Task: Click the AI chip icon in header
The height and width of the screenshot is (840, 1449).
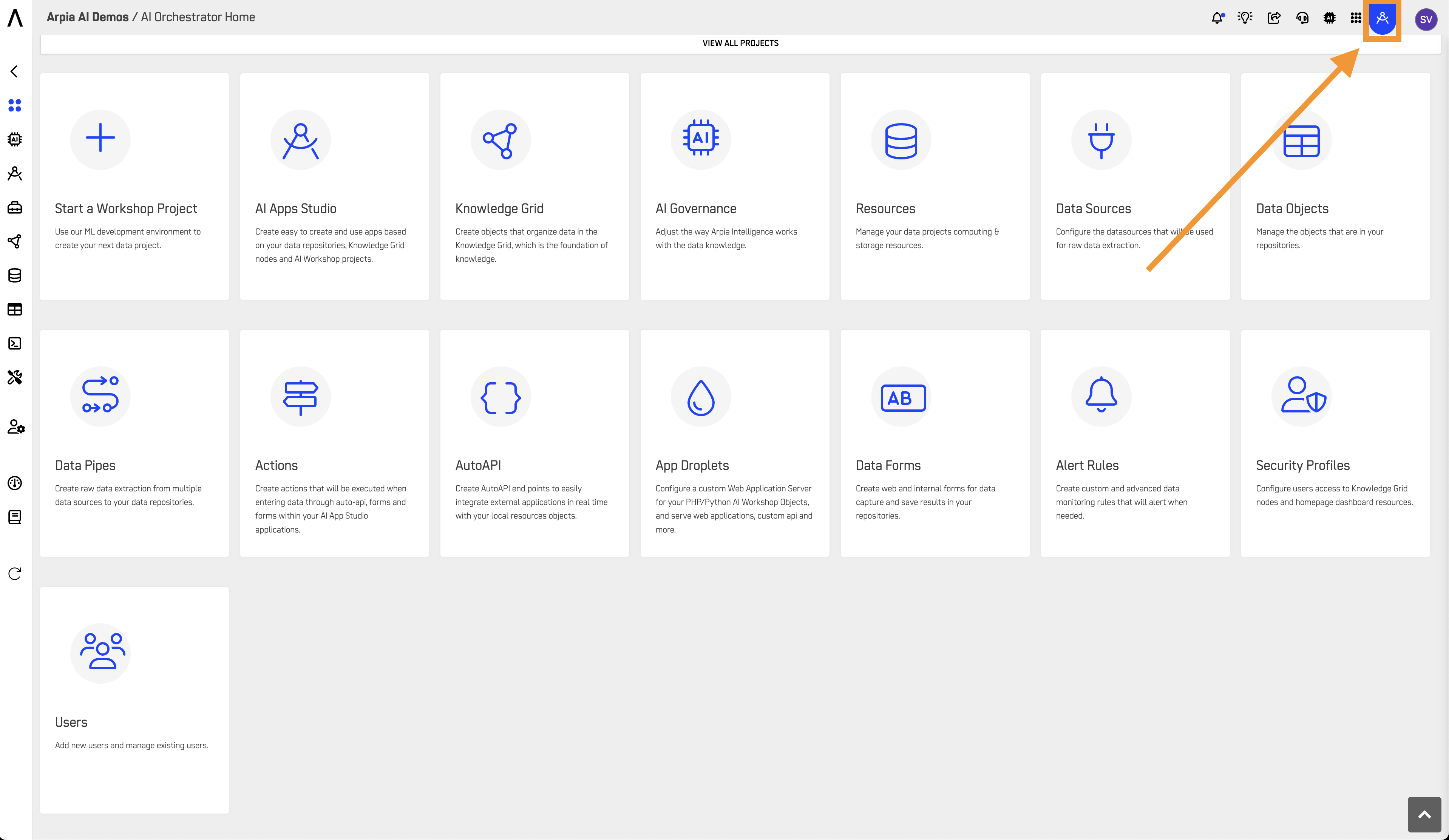Action: click(1329, 19)
